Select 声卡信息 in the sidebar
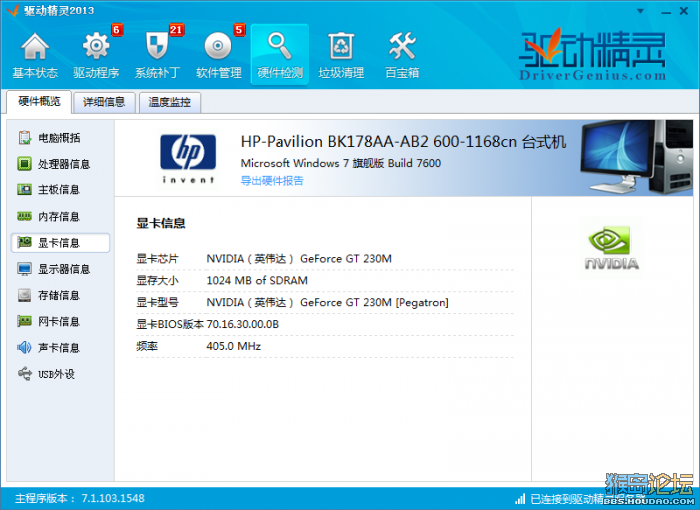Screen dimensions: 700x510 pyautogui.click(x=60, y=347)
